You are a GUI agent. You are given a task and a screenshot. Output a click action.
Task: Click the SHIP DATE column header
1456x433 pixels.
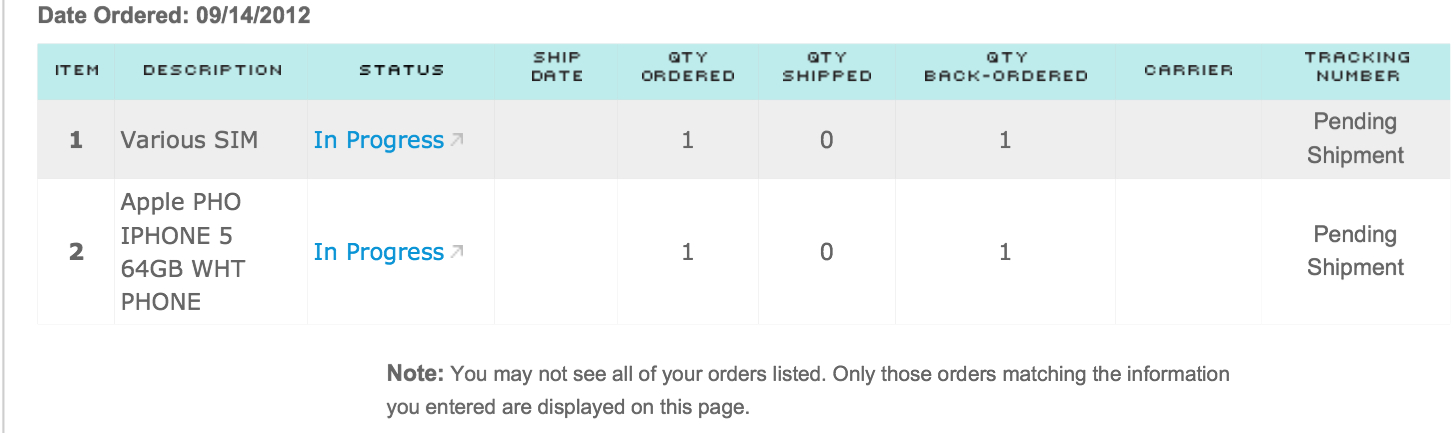(557, 66)
